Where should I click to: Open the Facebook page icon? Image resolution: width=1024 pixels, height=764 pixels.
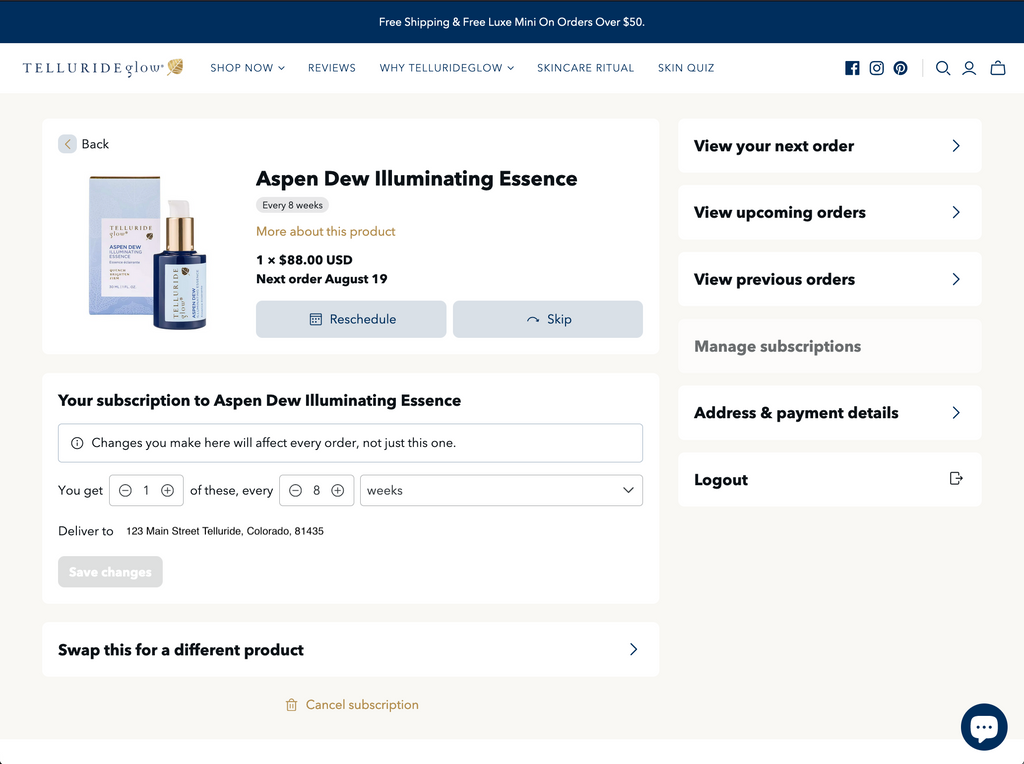pos(852,68)
